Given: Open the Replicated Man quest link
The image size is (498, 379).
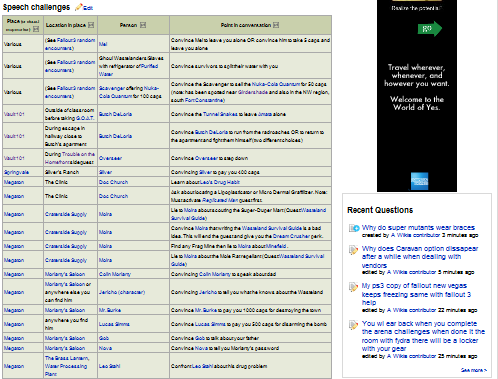Looking at the screenshot, I should (220, 200).
